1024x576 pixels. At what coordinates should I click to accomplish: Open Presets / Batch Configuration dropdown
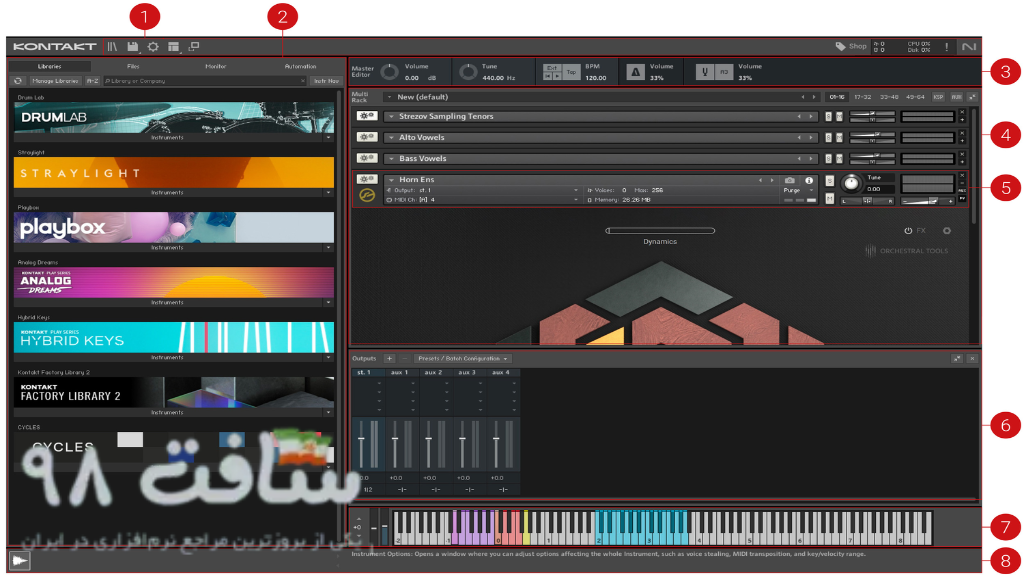463,359
